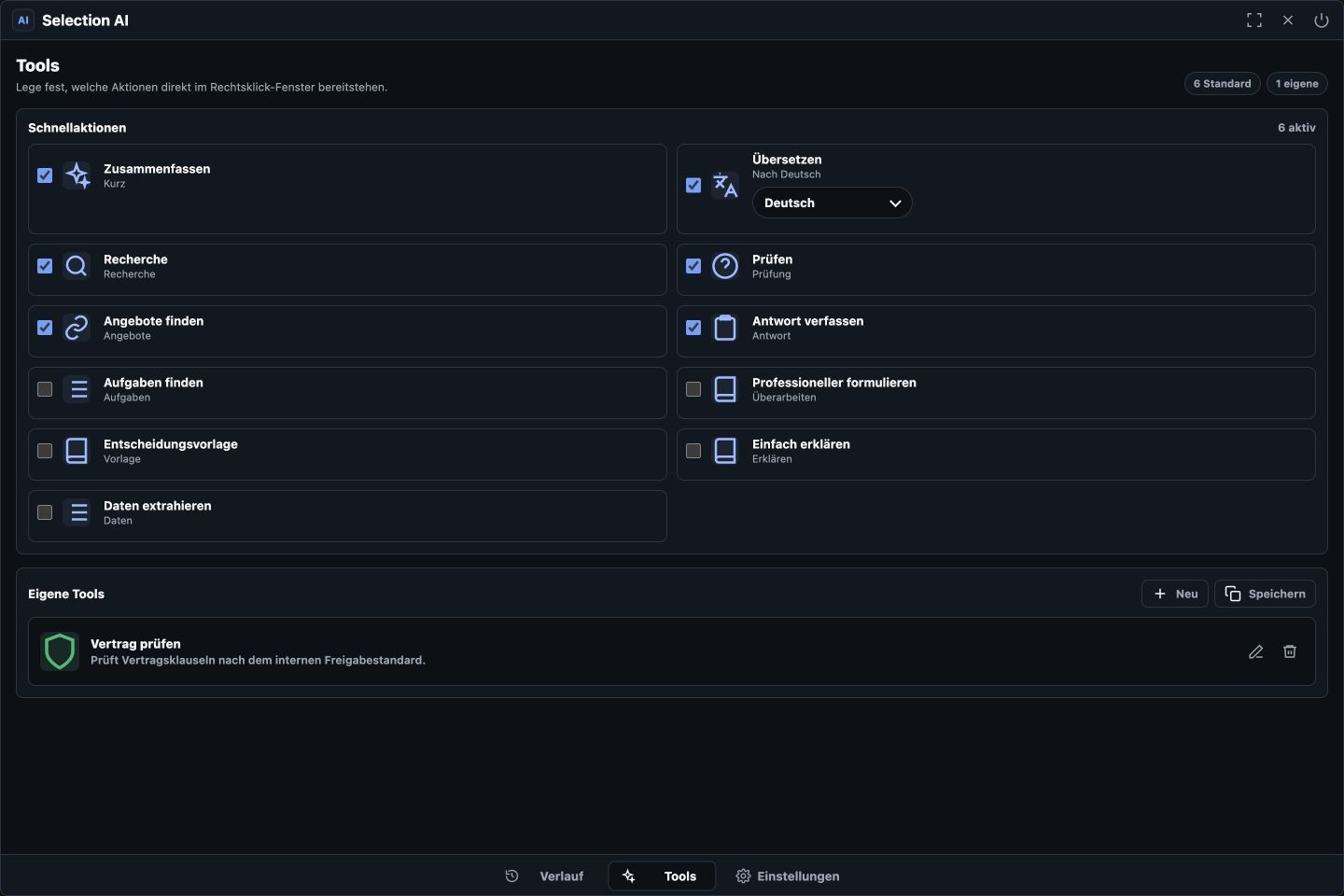Click the Professioneller formulieren book icon

pos(725,389)
